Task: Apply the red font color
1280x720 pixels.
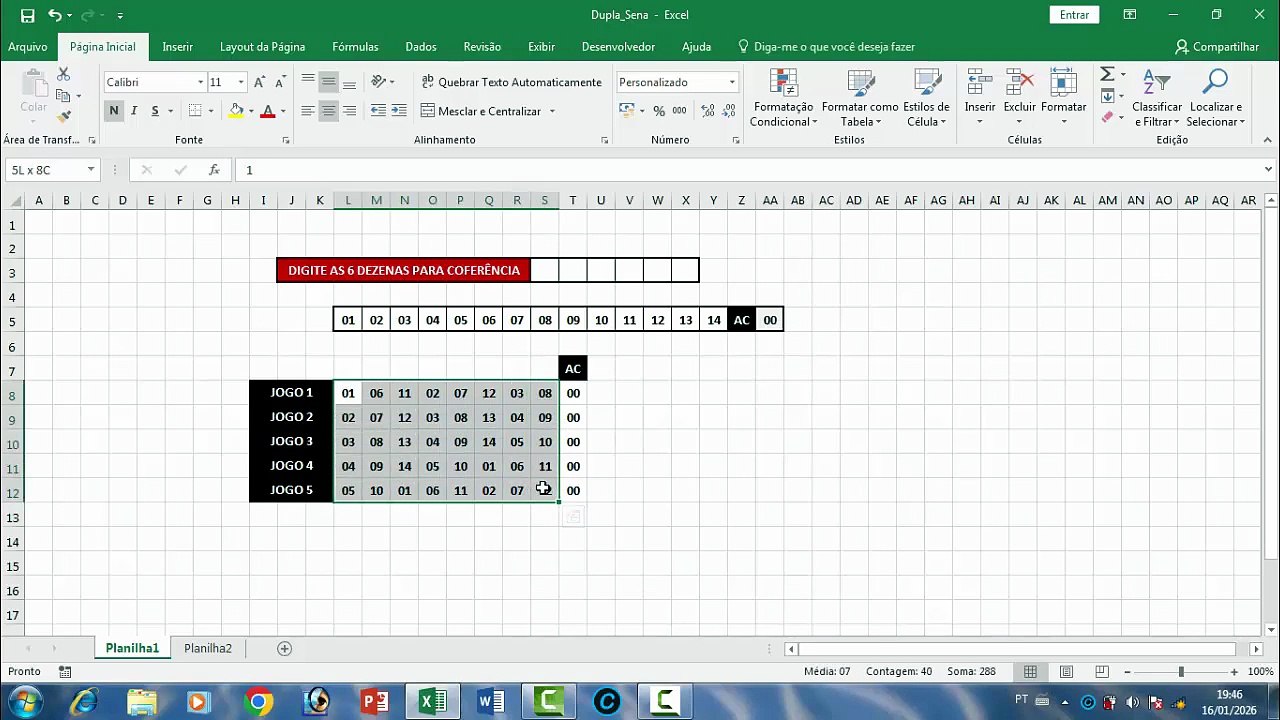Action: point(267,111)
